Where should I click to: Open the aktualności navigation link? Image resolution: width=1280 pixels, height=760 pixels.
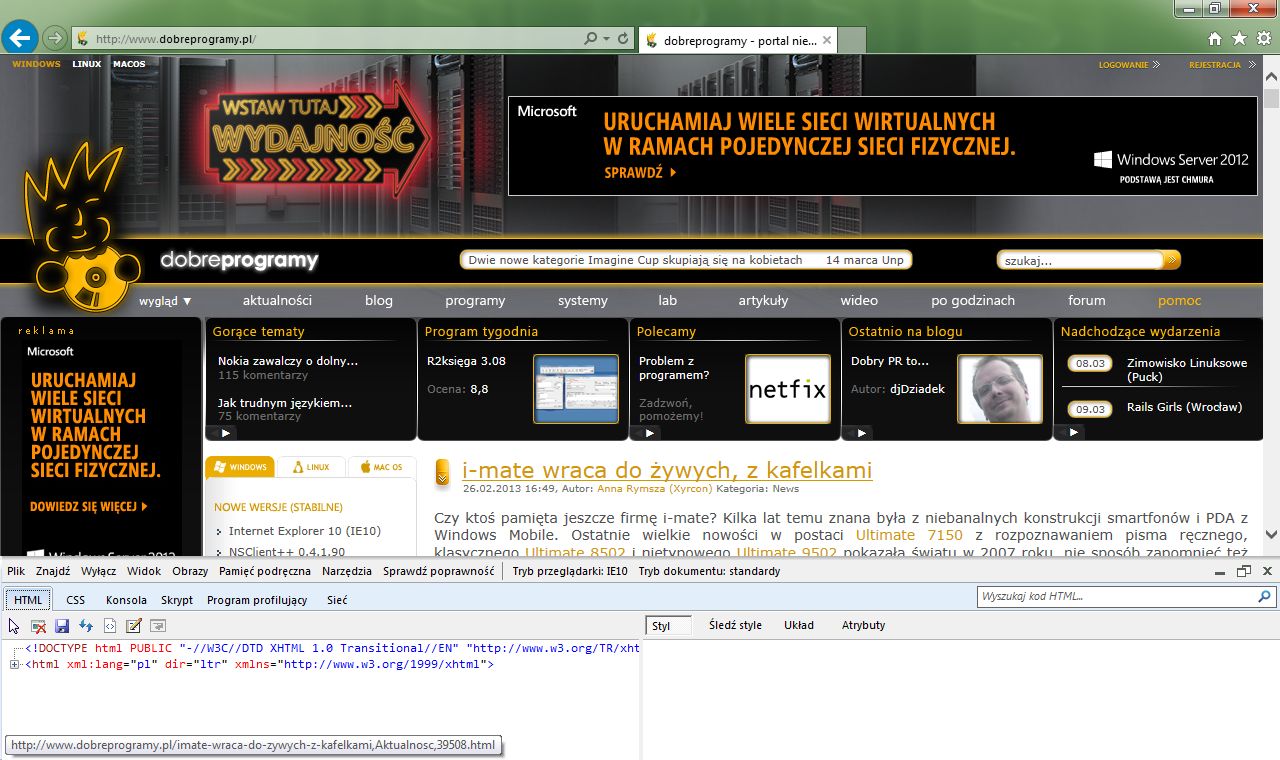click(x=277, y=300)
